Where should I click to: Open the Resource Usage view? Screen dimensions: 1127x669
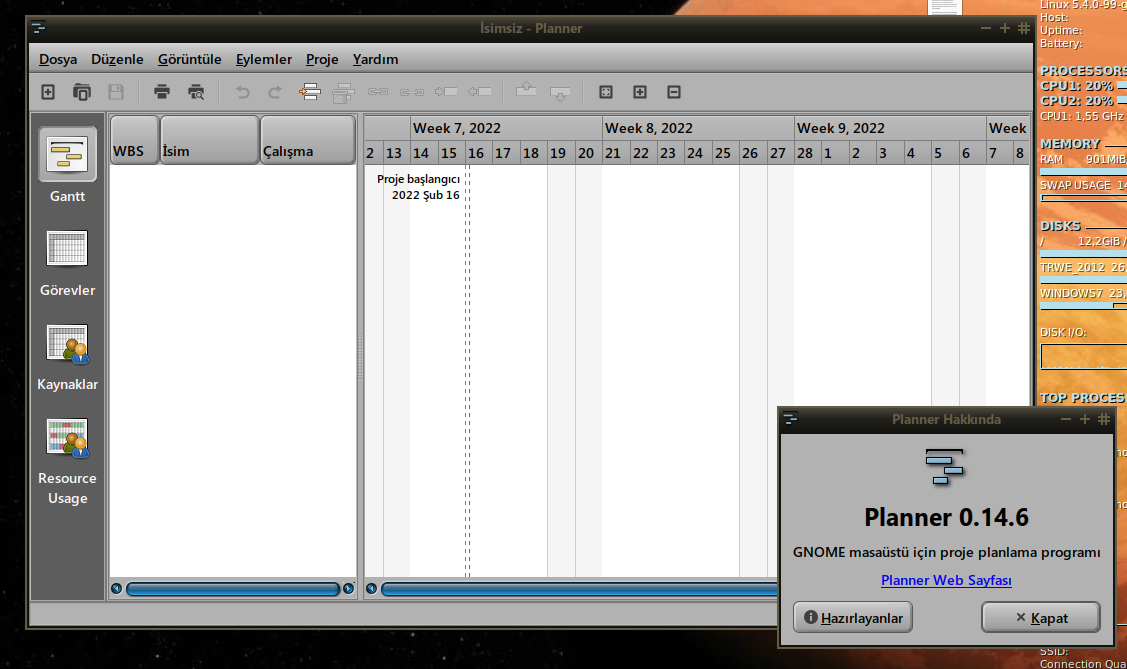[68, 461]
